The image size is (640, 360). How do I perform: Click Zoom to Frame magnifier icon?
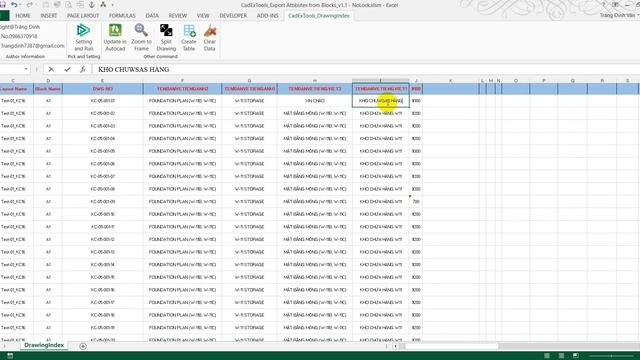pos(141,30)
